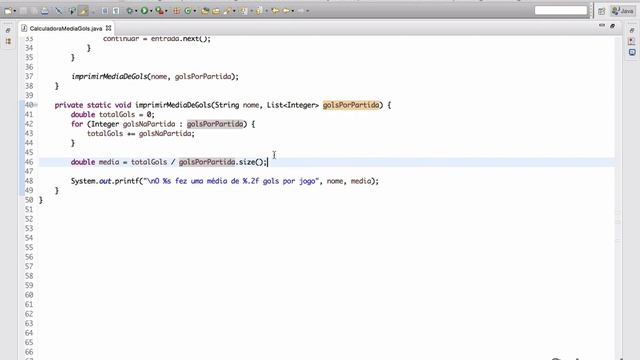Image resolution: width=640 pixels, height=360 pixels.
Task: Open the New wizard dropdown arrow
Action: pos(15,11)
